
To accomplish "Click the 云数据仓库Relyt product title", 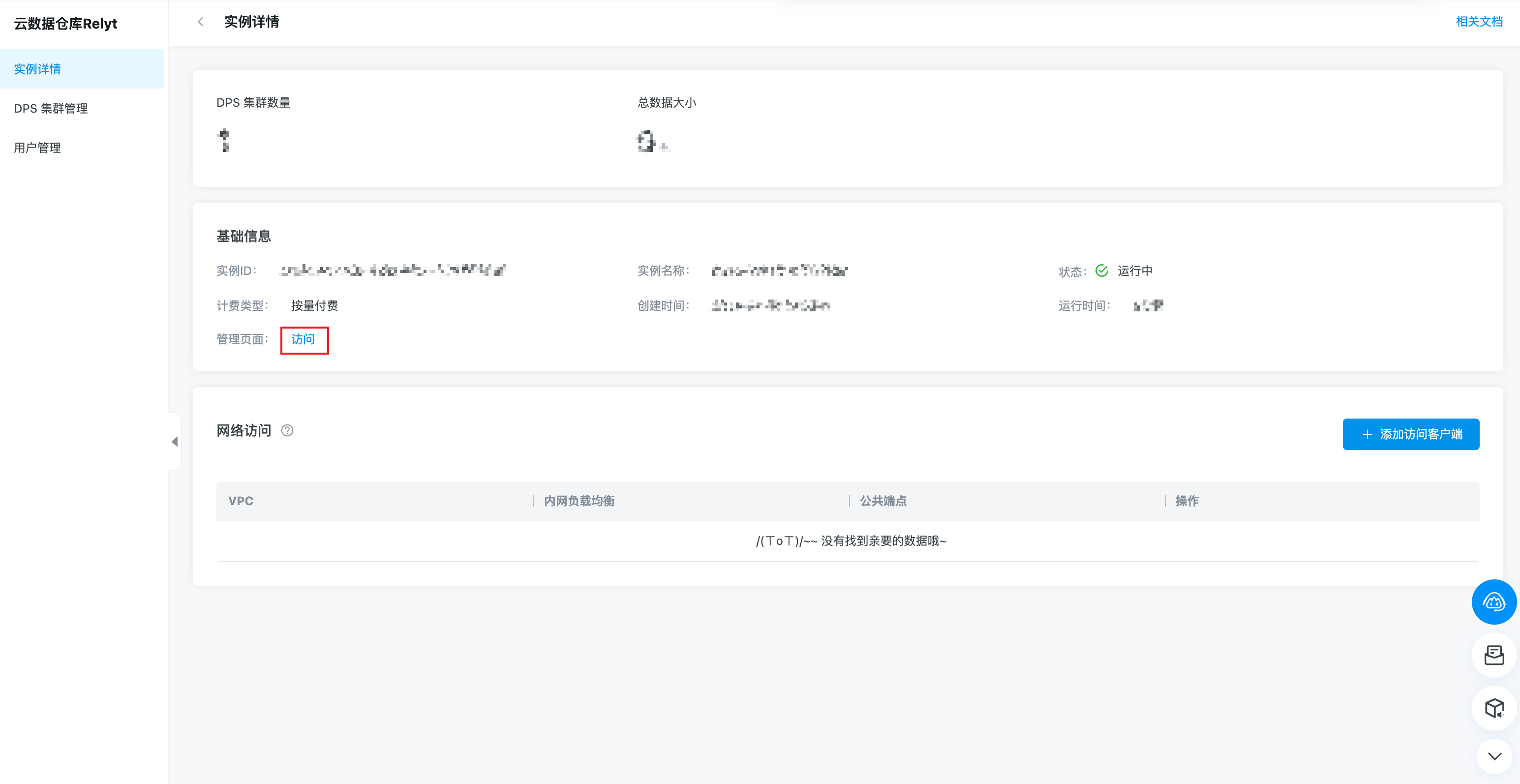I will pyautogui.click(x=65, y=24).
